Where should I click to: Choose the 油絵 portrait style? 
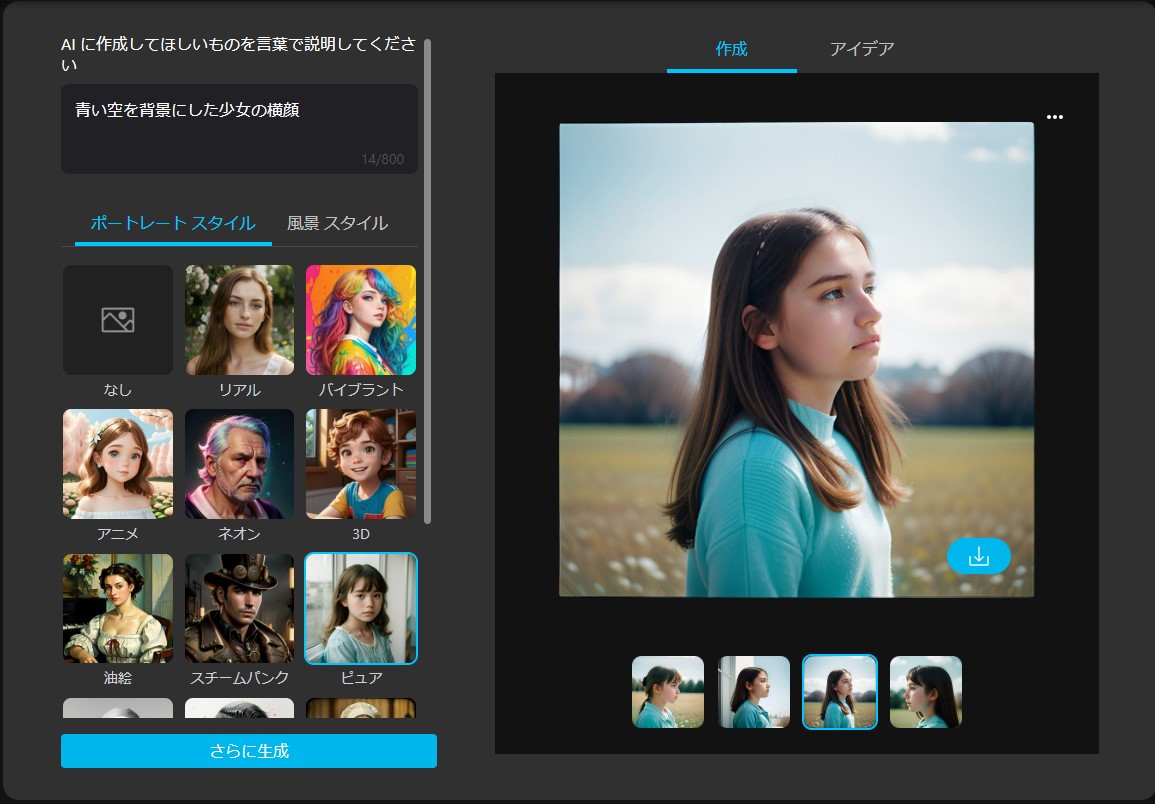pyautogui.click(x=118, y=609)
